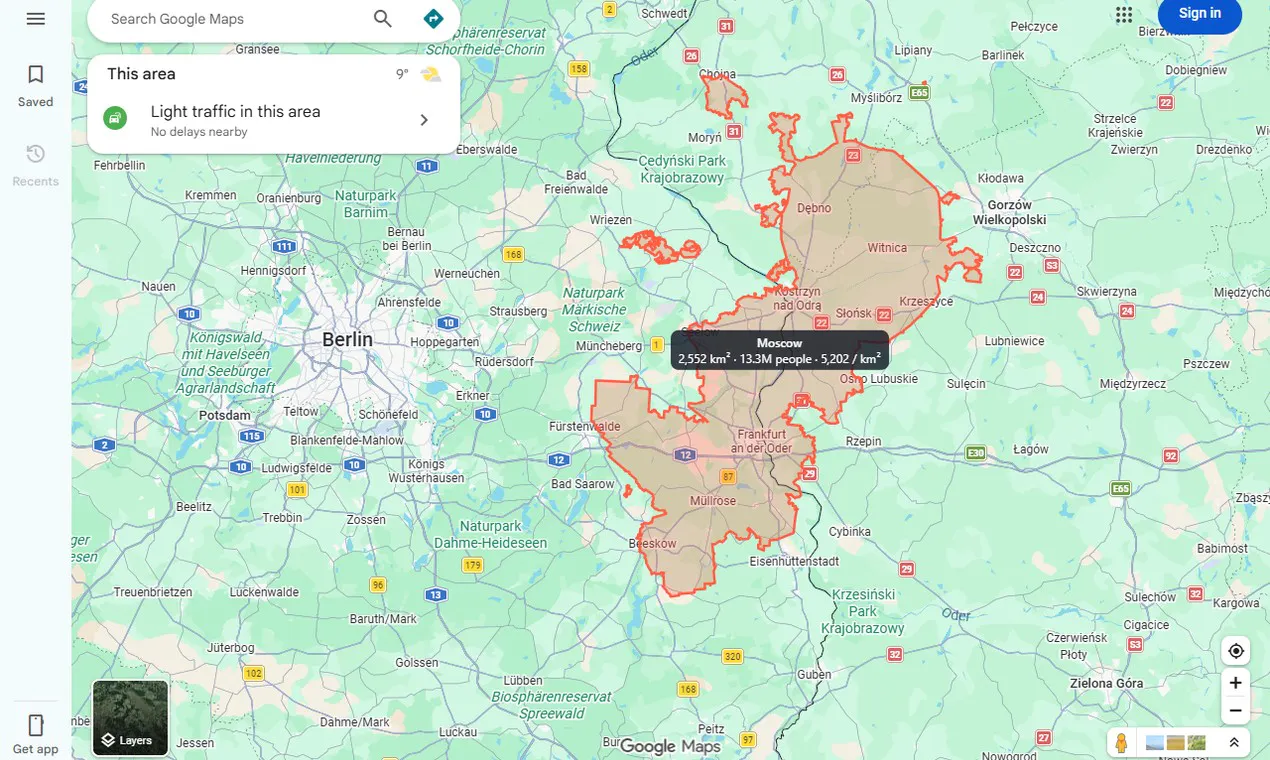The height and width of the screenshot is (760, 1270).
Task: Select the Street View pegman
Action: coord(1121,743)
